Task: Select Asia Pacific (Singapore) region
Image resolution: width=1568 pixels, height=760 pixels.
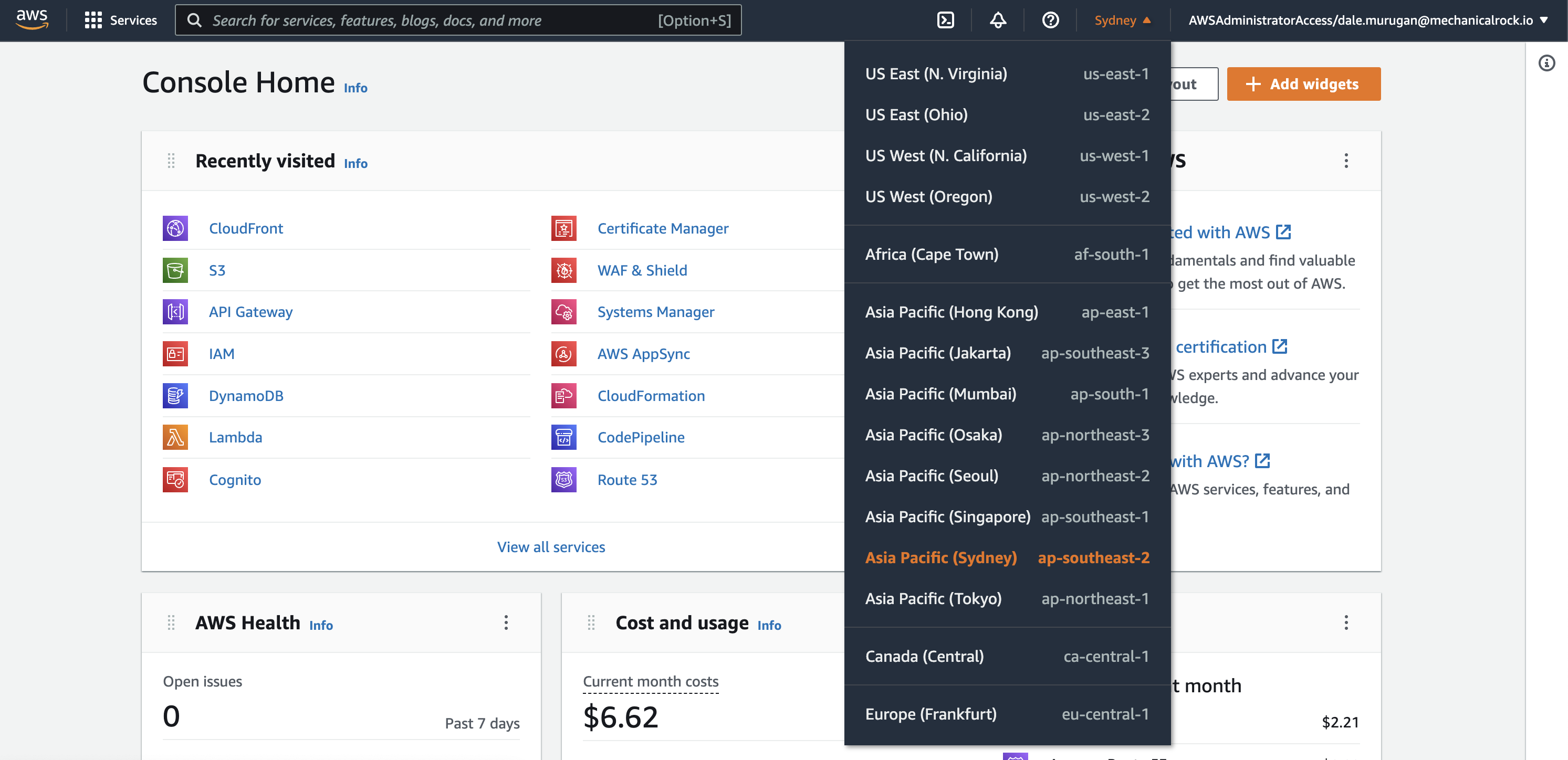Action: click(x=1007, y=516)
